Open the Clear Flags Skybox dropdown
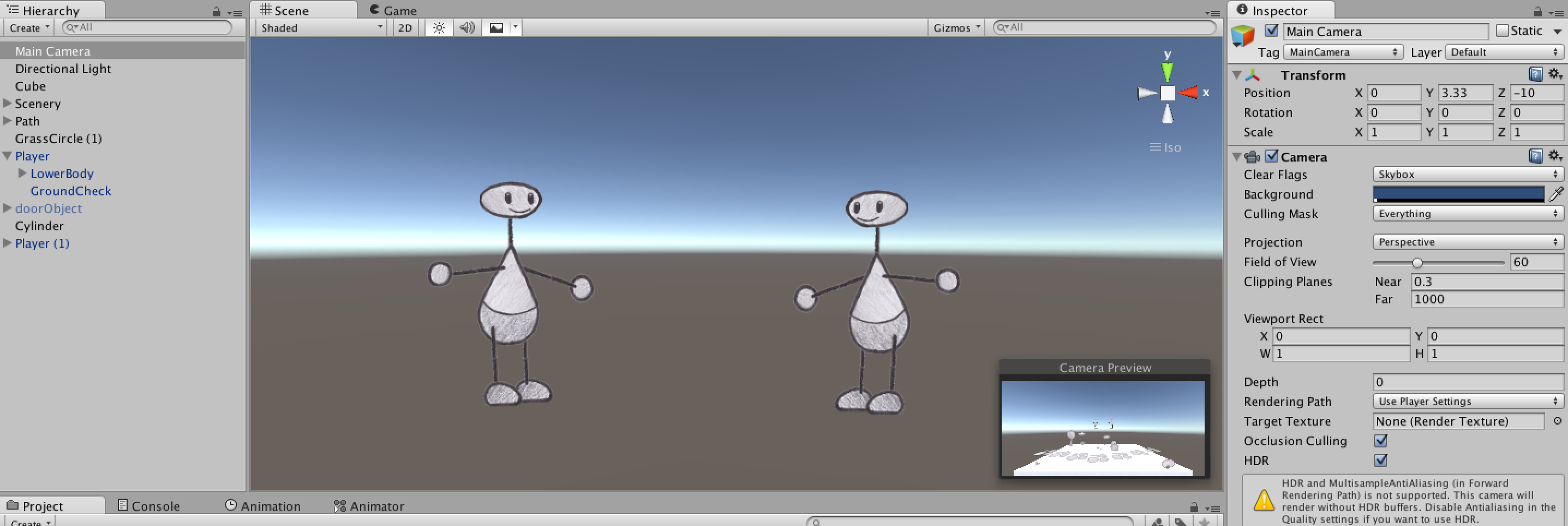The width and height of the screenshot is (1568, 526). point(1467,175)
